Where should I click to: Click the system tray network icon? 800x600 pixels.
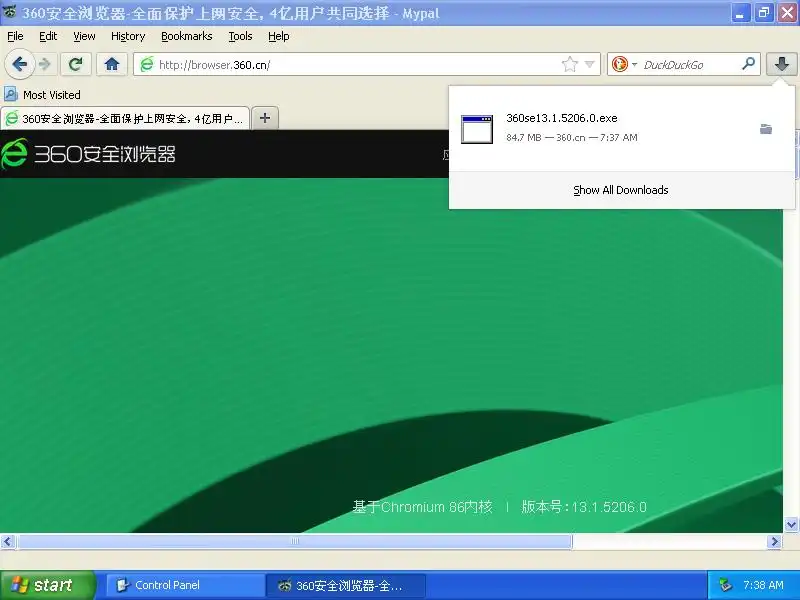coord(725,585)
